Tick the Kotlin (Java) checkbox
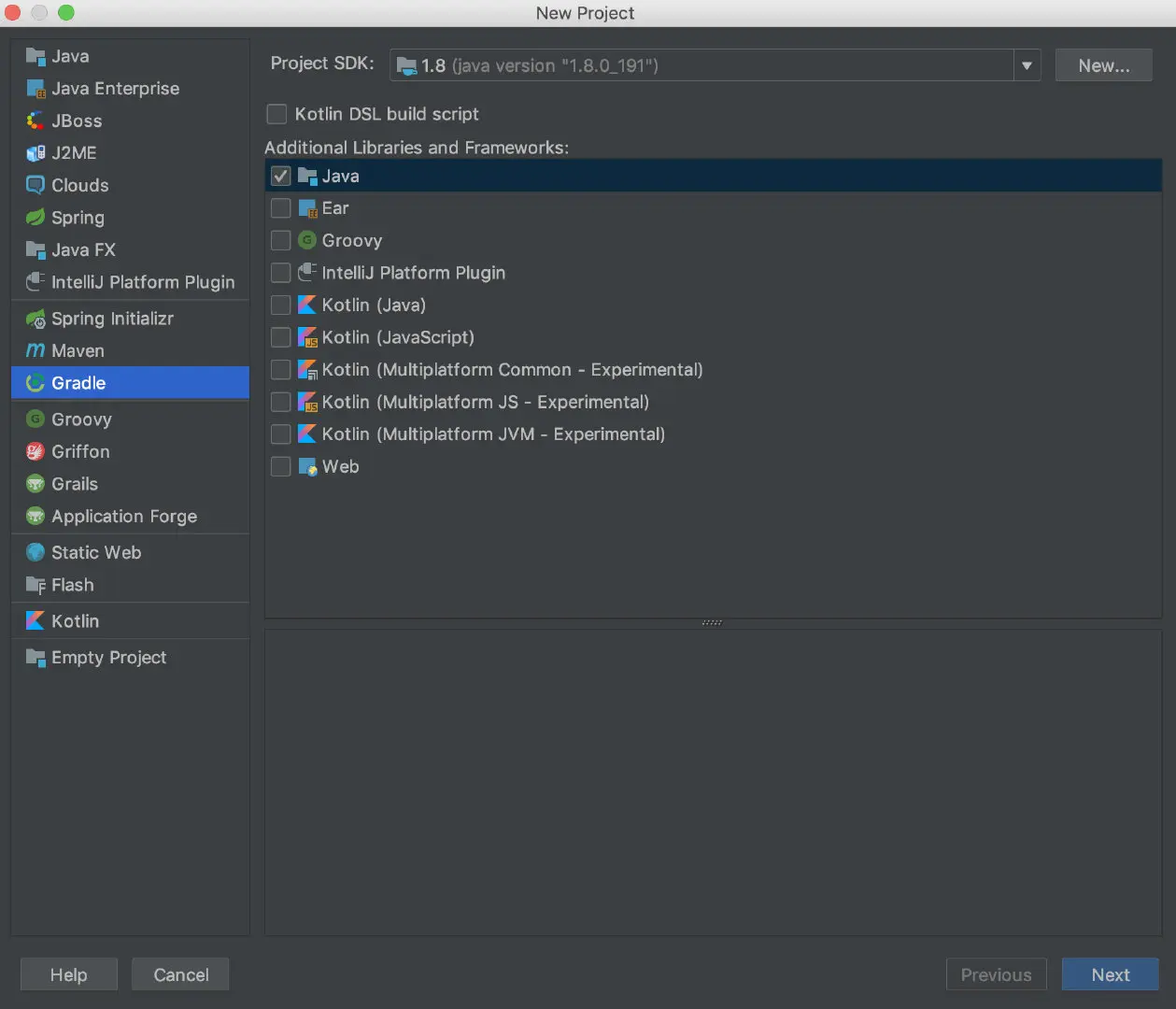This screenshot has width=1176, height=1009. click(x=280, y=305)
